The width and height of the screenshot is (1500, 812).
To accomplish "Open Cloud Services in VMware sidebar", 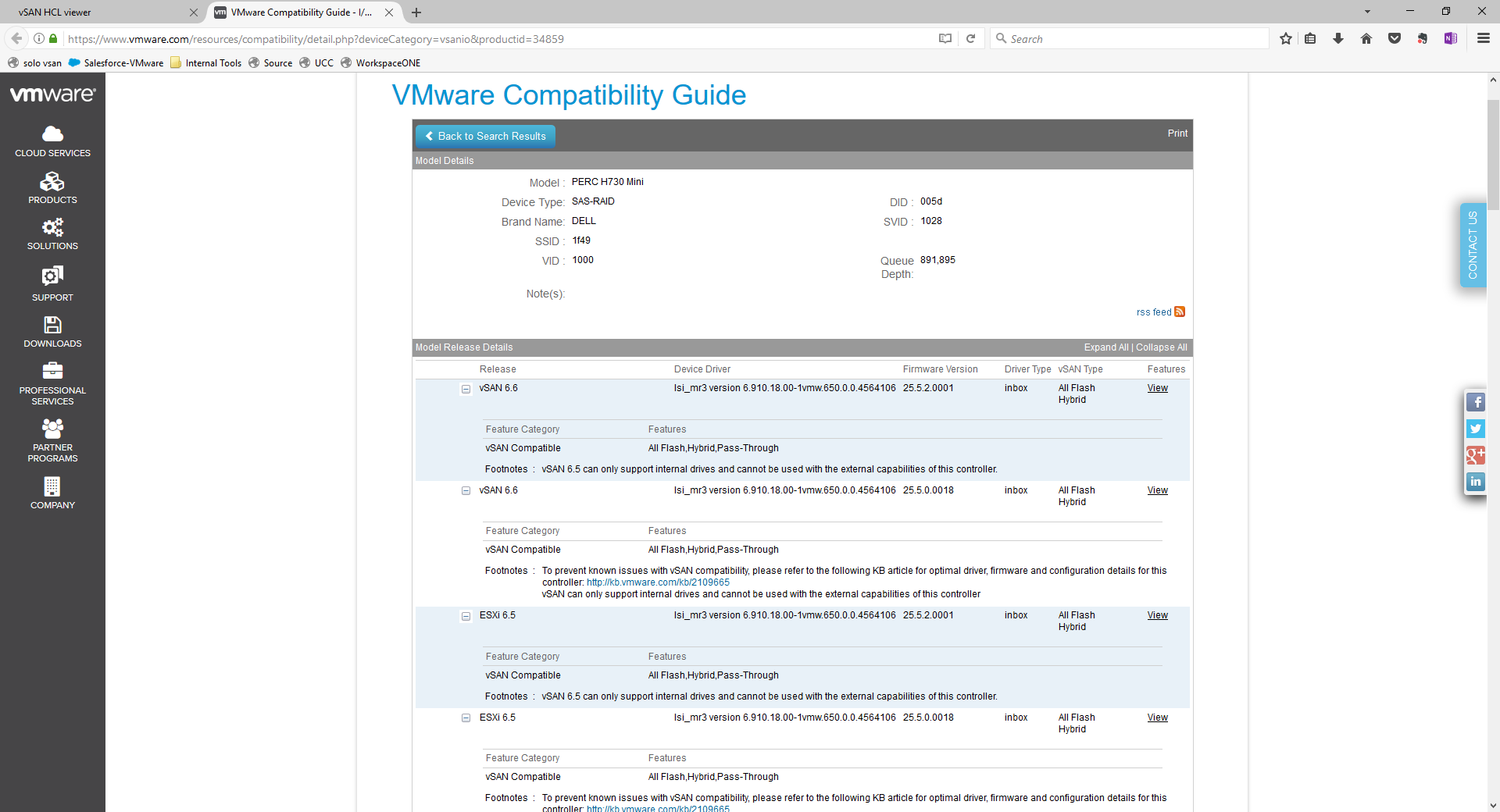I will [x=52, y=141].
